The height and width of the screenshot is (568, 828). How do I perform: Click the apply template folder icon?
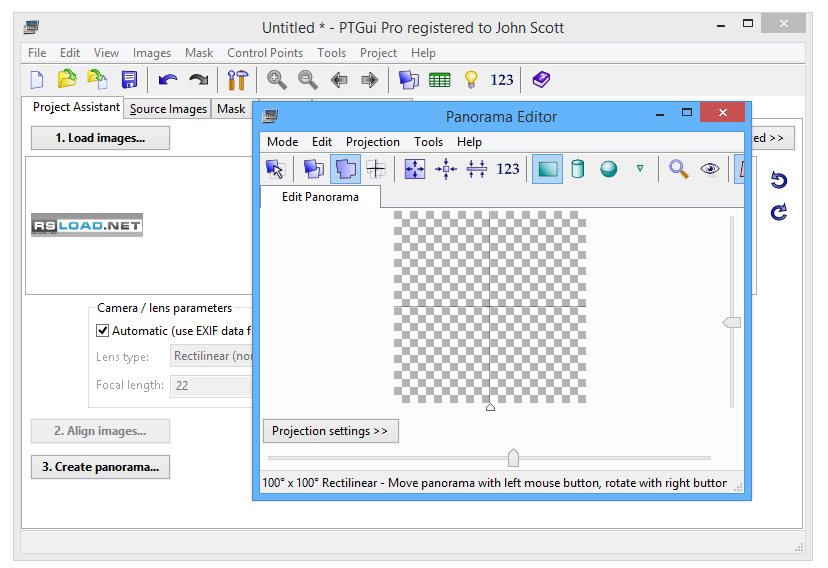98,80
